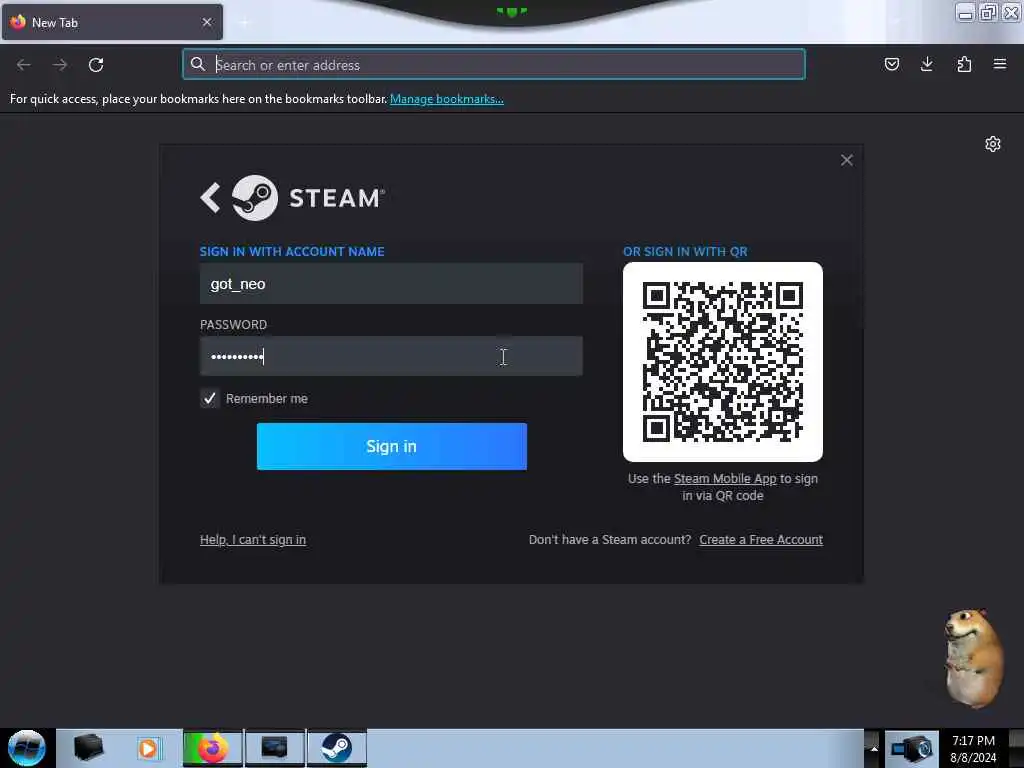
Task: Switch to Steam in the taskbar
Action: click(336, 748)
